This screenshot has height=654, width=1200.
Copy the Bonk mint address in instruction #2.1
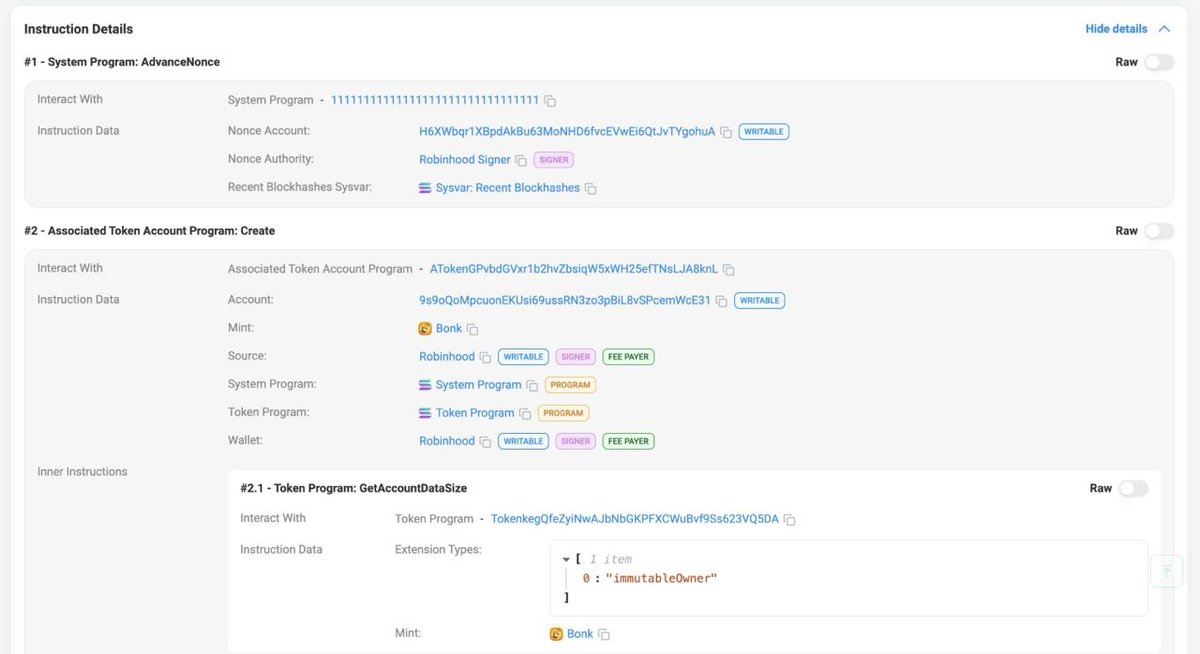pos(604,635)
